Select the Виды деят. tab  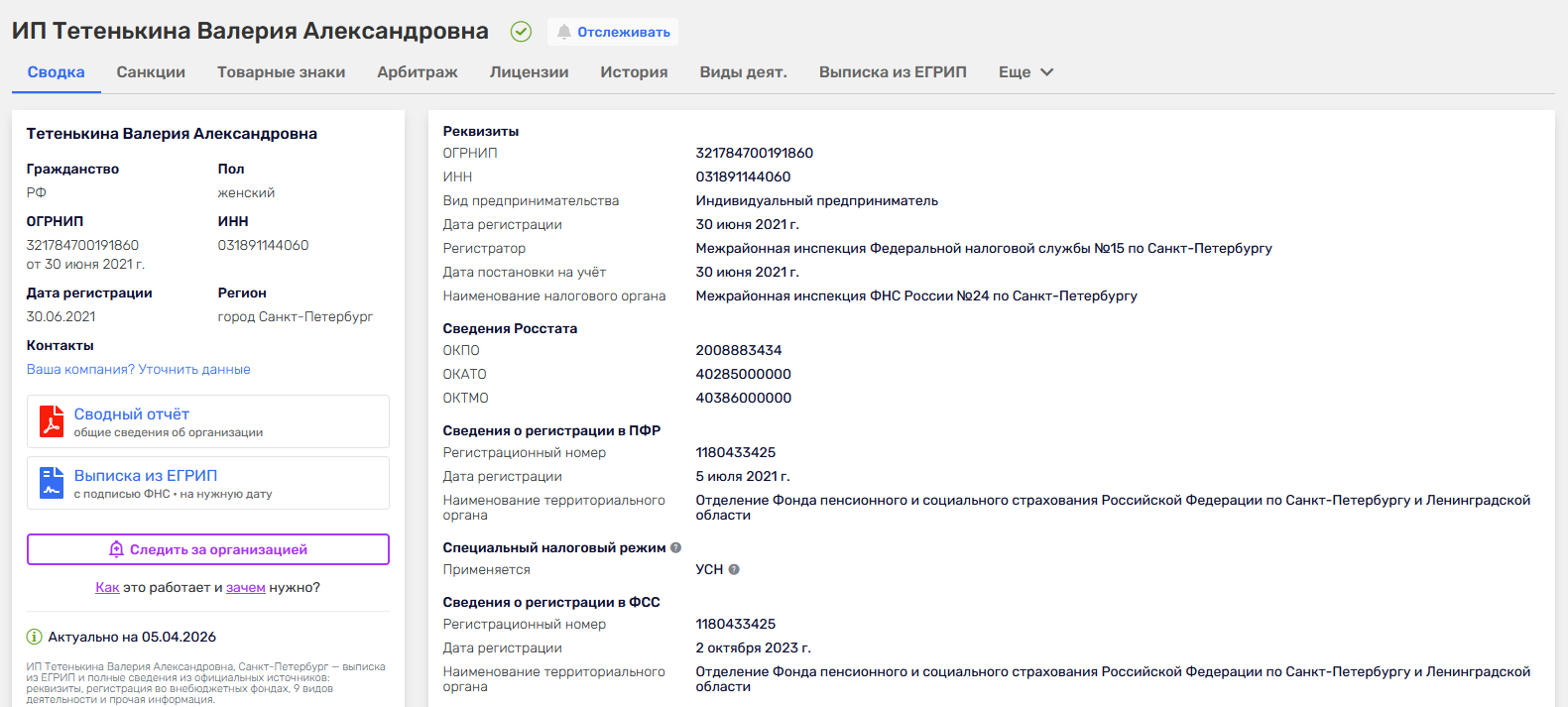(x=743, y=72)
